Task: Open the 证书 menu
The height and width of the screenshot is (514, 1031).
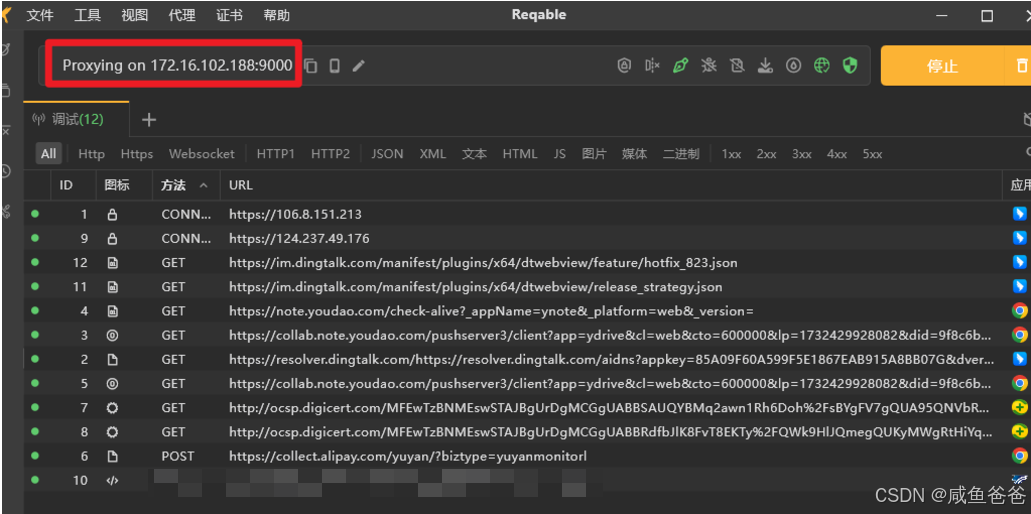Action: tap(229, 15)
